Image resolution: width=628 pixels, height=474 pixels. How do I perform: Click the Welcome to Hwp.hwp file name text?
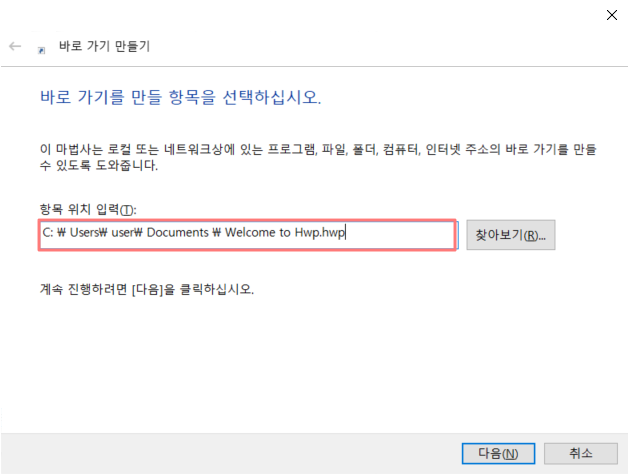(x=285, y=233)
